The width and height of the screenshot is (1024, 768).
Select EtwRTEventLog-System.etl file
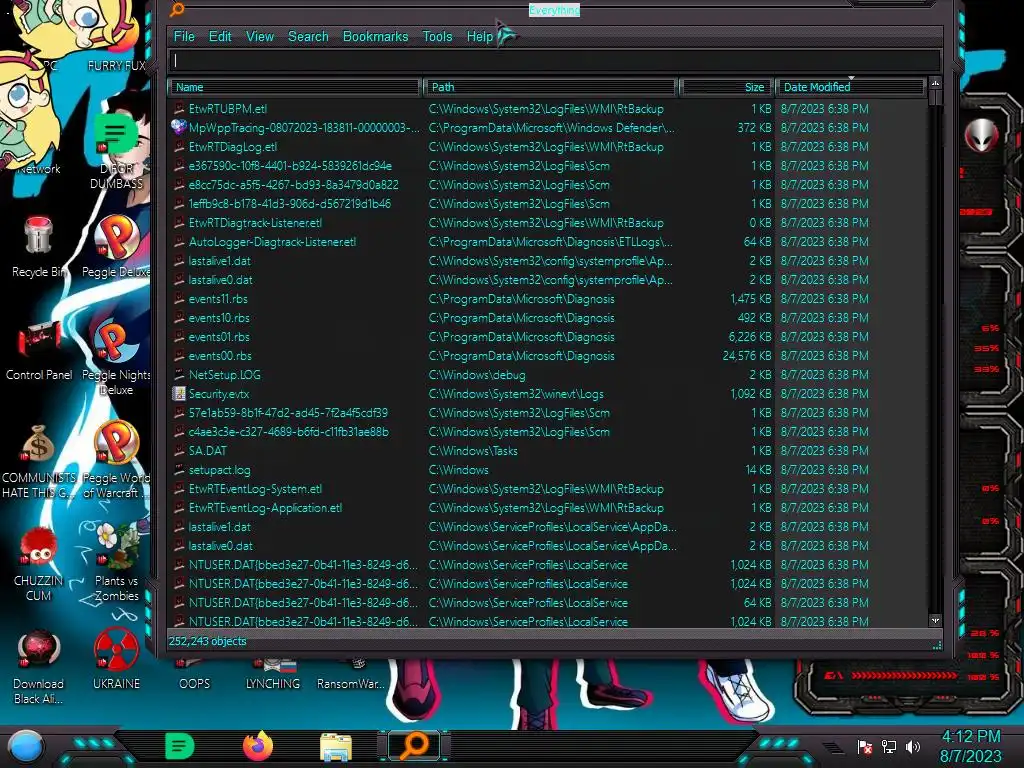[255, 488]
